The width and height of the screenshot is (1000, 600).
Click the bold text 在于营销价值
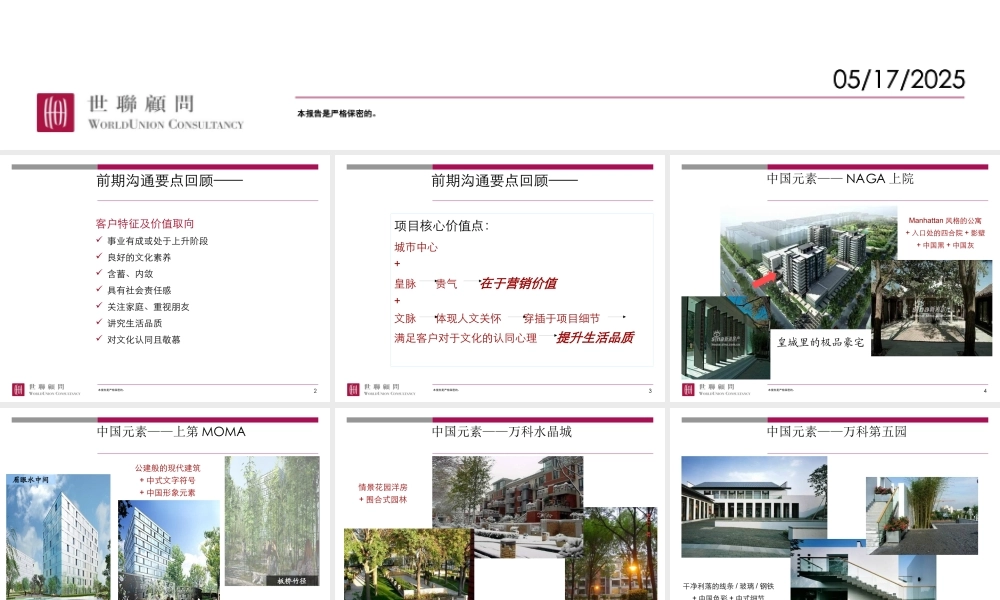pos(518,283)
